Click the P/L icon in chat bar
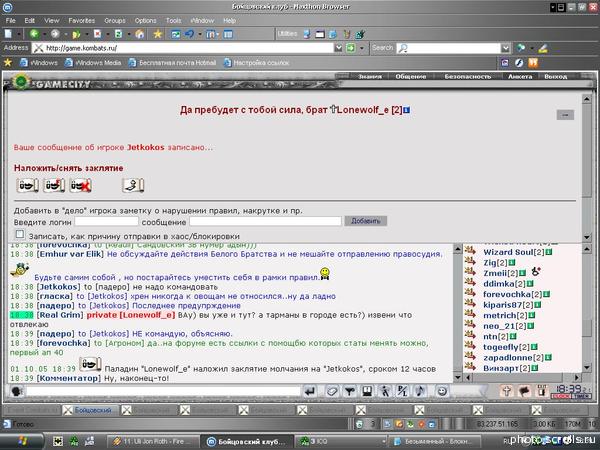 (402, 391)
